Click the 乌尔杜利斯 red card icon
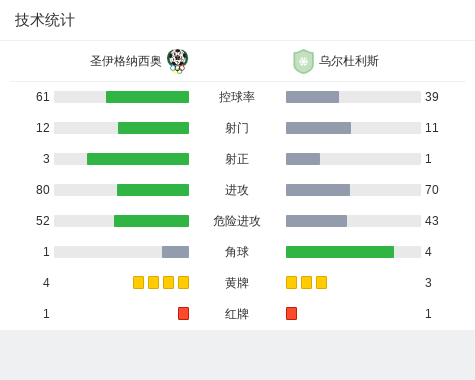Viewport: 475px width, 380px height. pos(291,314)
